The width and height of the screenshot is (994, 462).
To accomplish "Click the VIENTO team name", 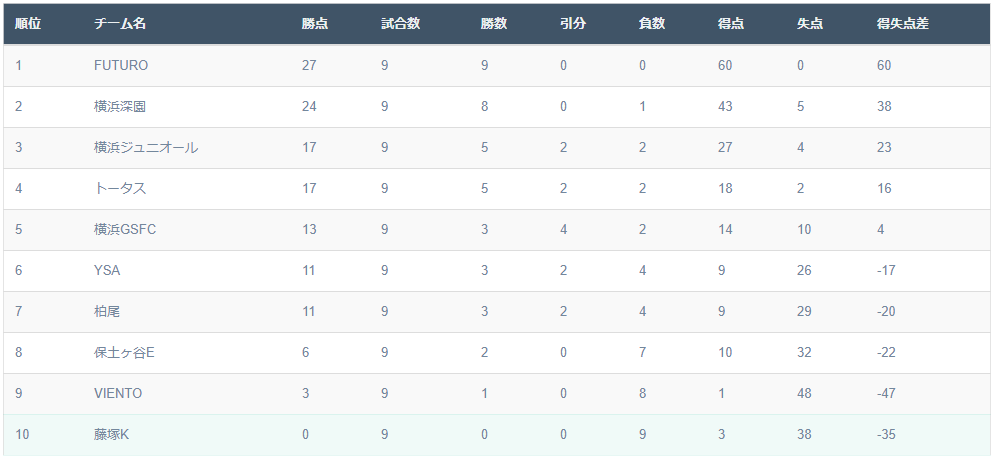I will pyautogui.click(x=118, y=394).
